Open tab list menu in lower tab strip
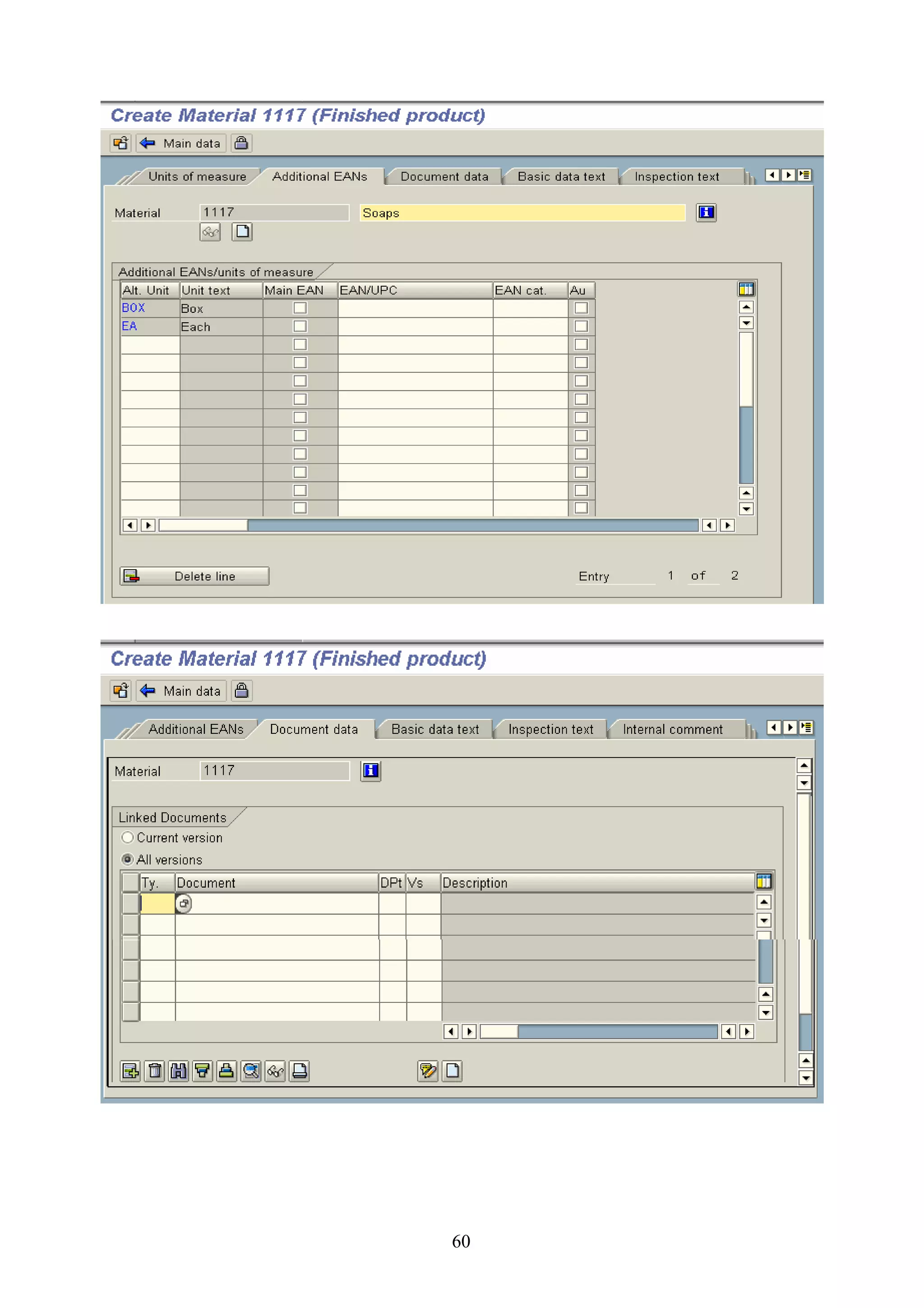 click(806, 728)
